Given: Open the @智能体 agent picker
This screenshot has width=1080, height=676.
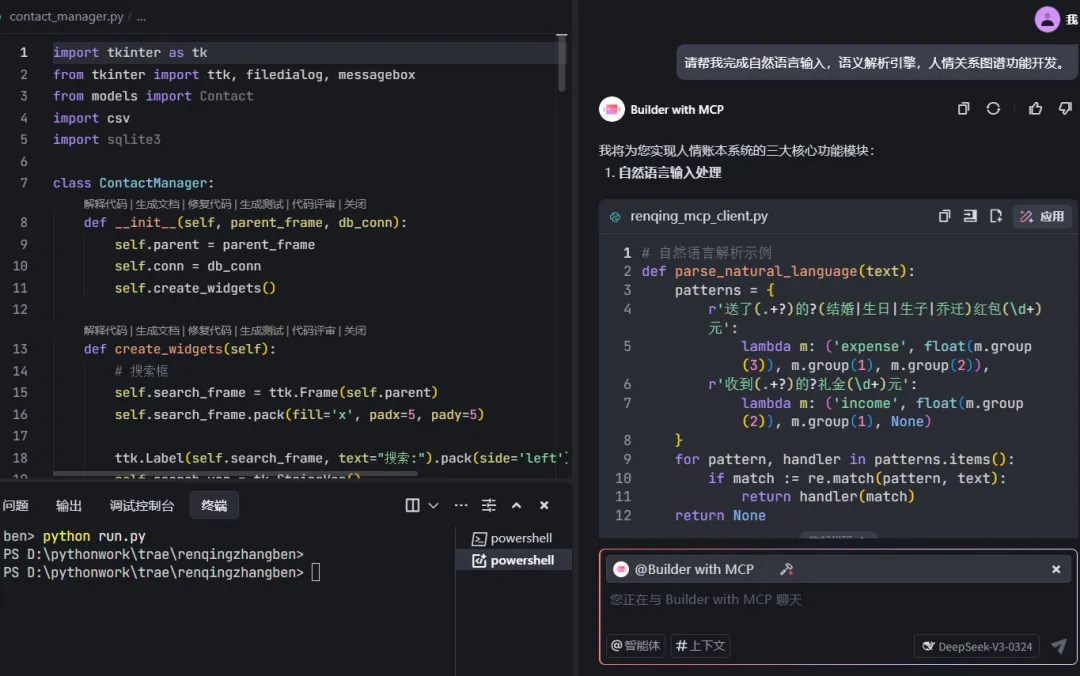Looking at the screenshot, I should pos(636,646).
